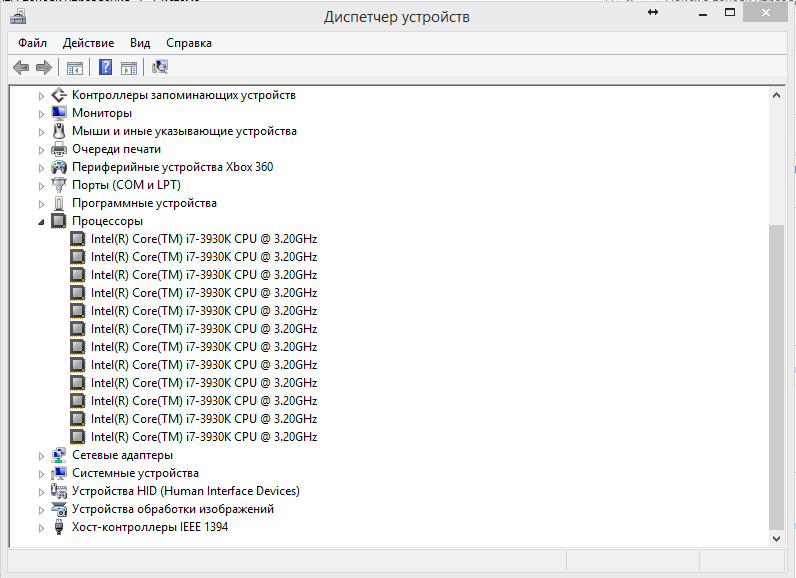This screenshot has height=578, width=796.
Task: Open the Вид menu
Action: click(x=140, y=43)
